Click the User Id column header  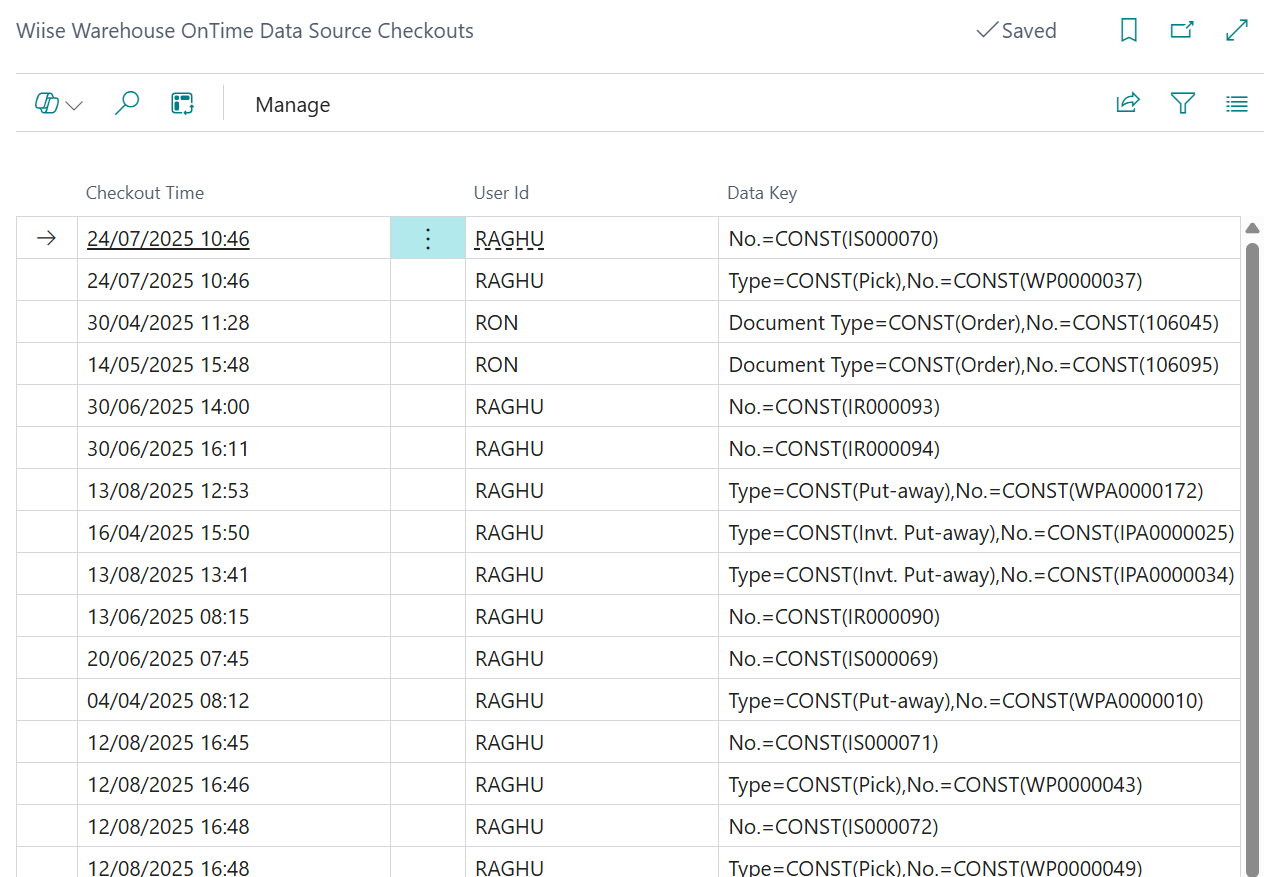501,193
